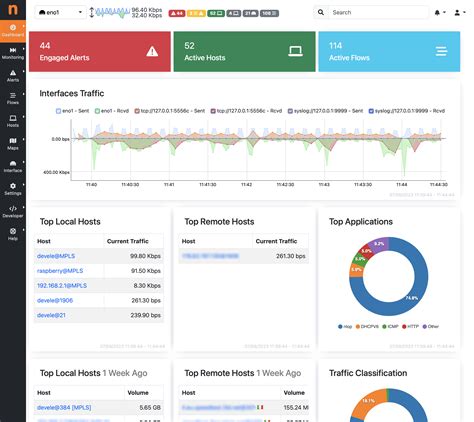Screen dimensions: 474x422
Task: Click the 91.50 Kbps traffic value
Action: [146, 271]
